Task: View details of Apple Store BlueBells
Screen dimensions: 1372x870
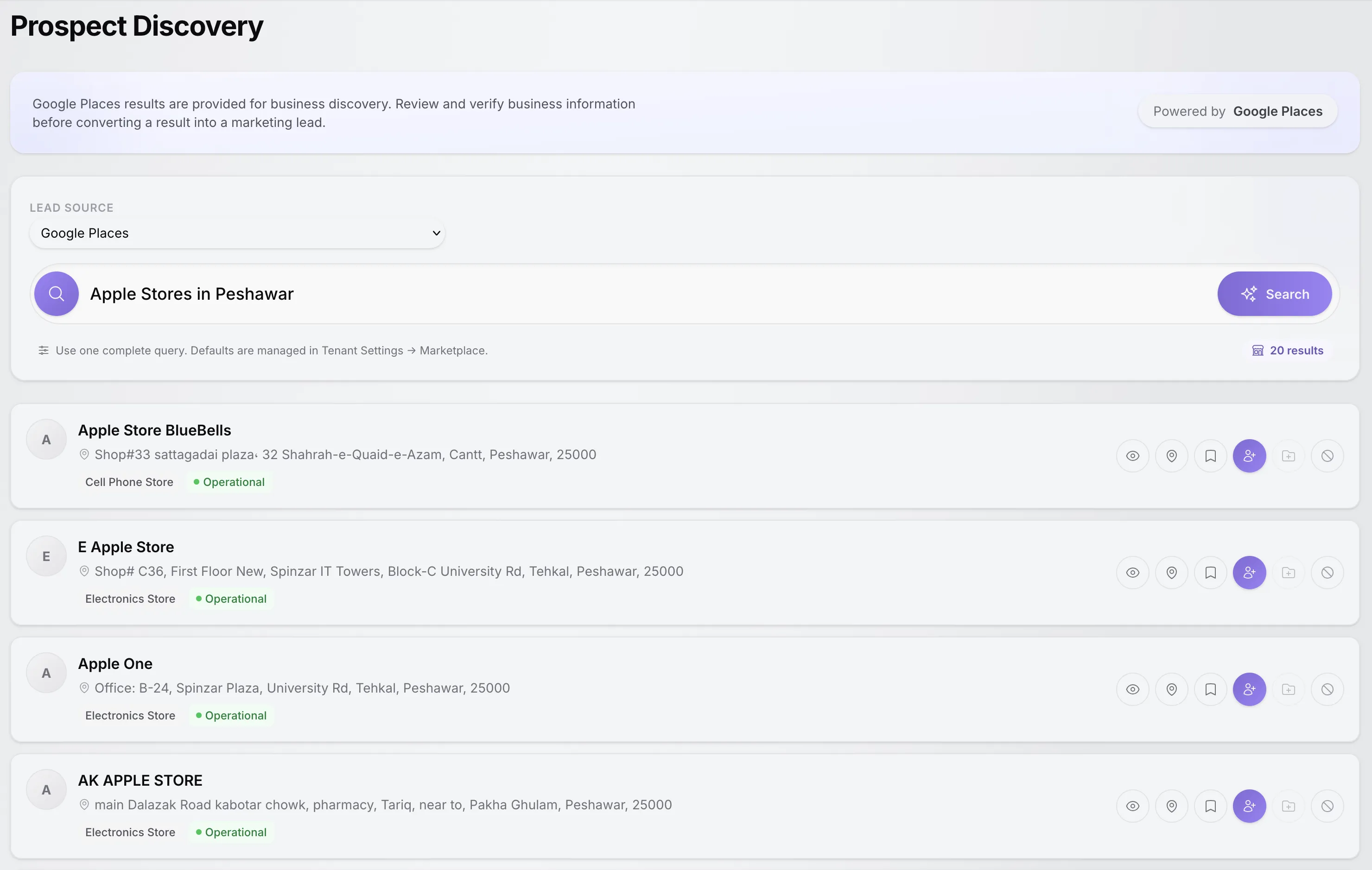Action: 1133,456
